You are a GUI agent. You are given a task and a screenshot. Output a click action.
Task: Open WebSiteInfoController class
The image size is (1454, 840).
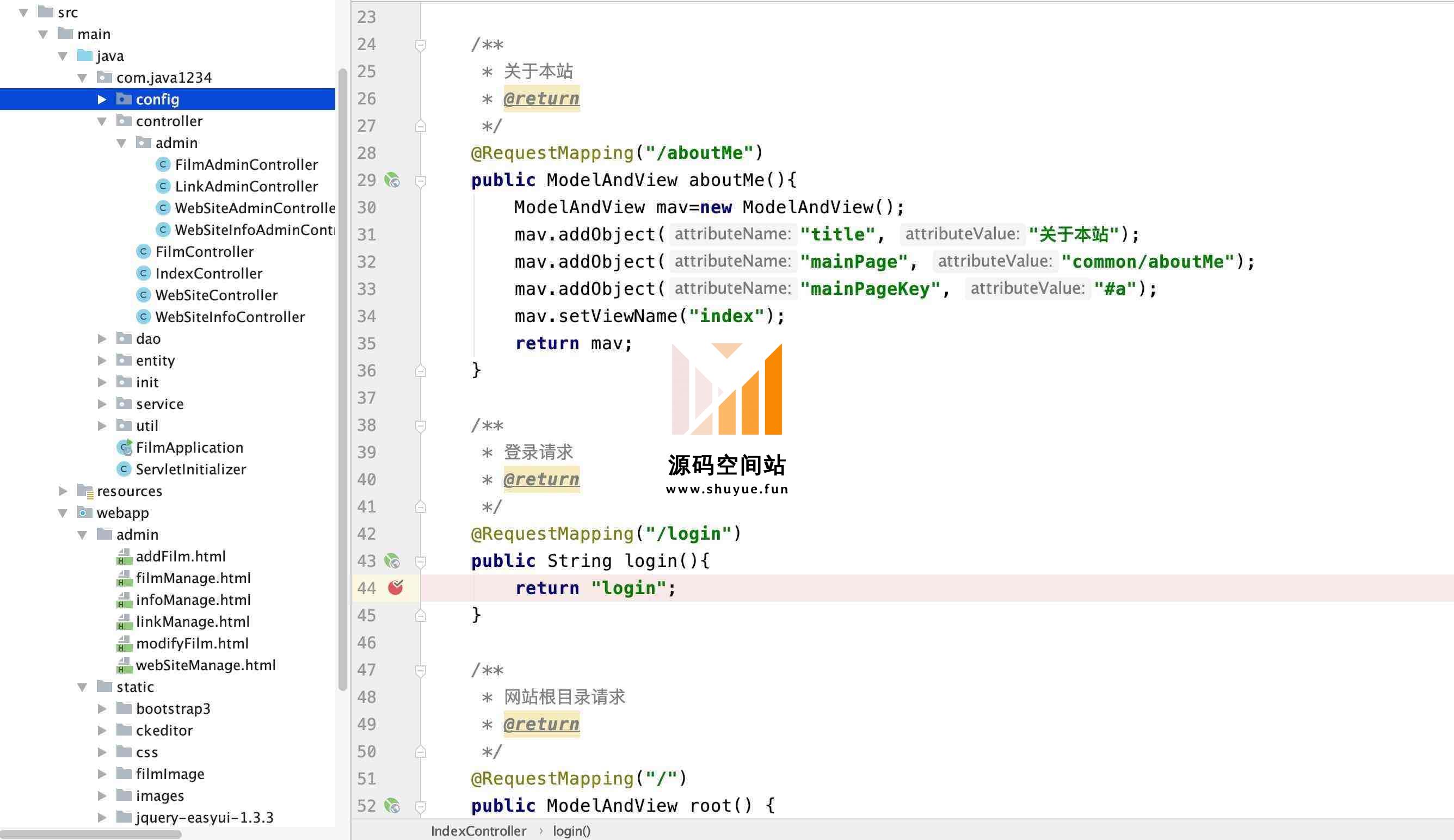click(x=220, y=317)
